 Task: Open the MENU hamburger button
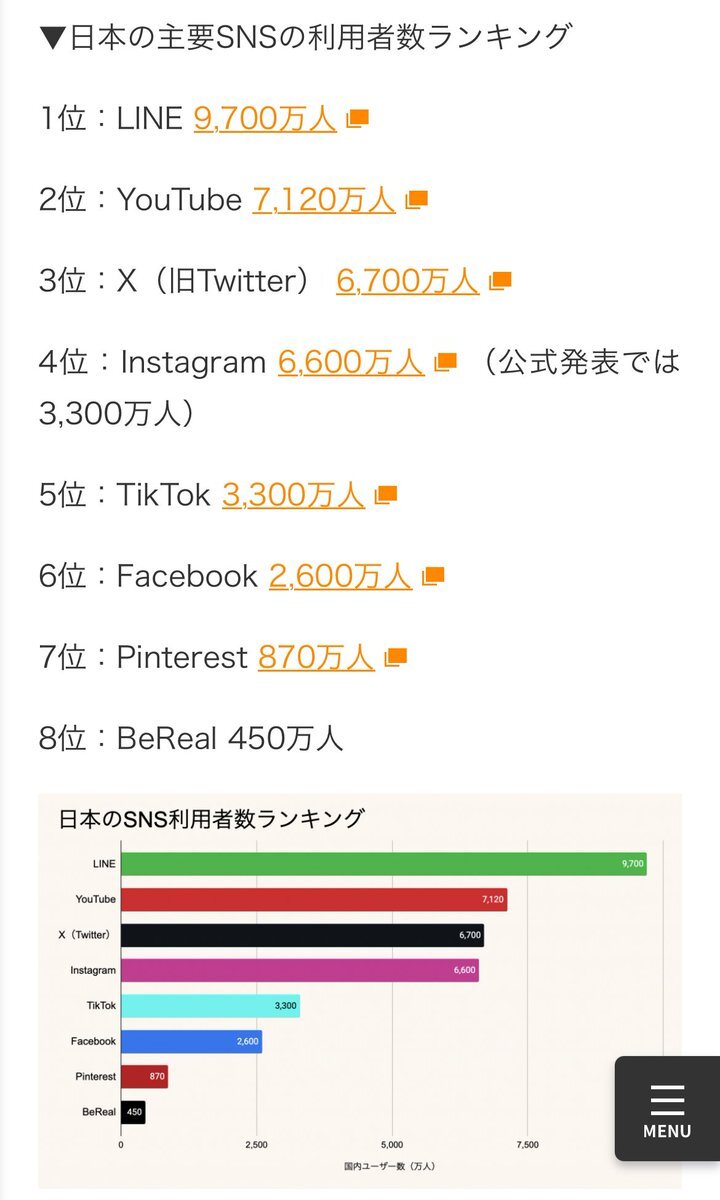coord(667,1109)
